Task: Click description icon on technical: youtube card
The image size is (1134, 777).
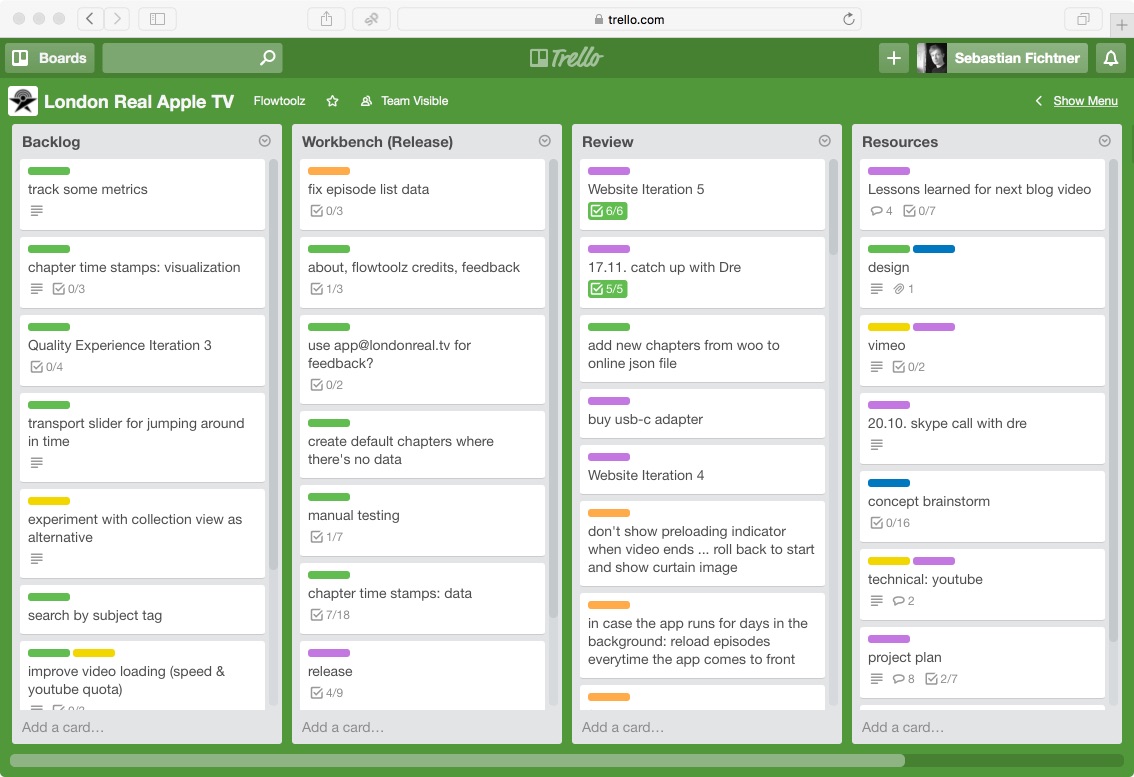Action: [877, 601]
